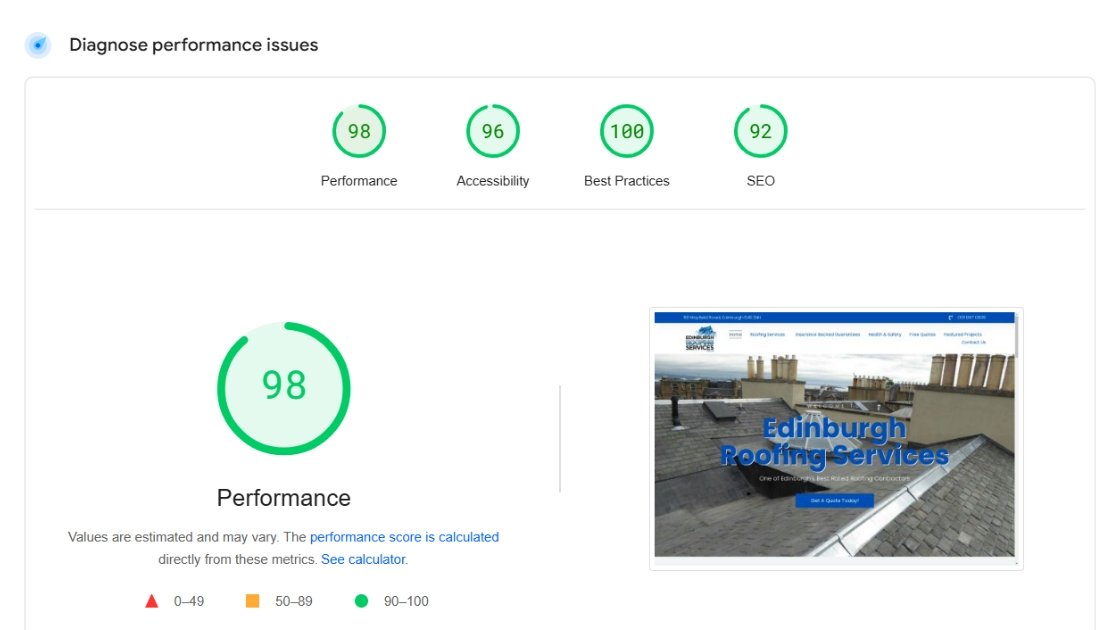Image resolution: width=1120 pixels, height=630 pixels.
Task: Click 'Get A Quote Today!' button in preview
Action: pos(834,500)
